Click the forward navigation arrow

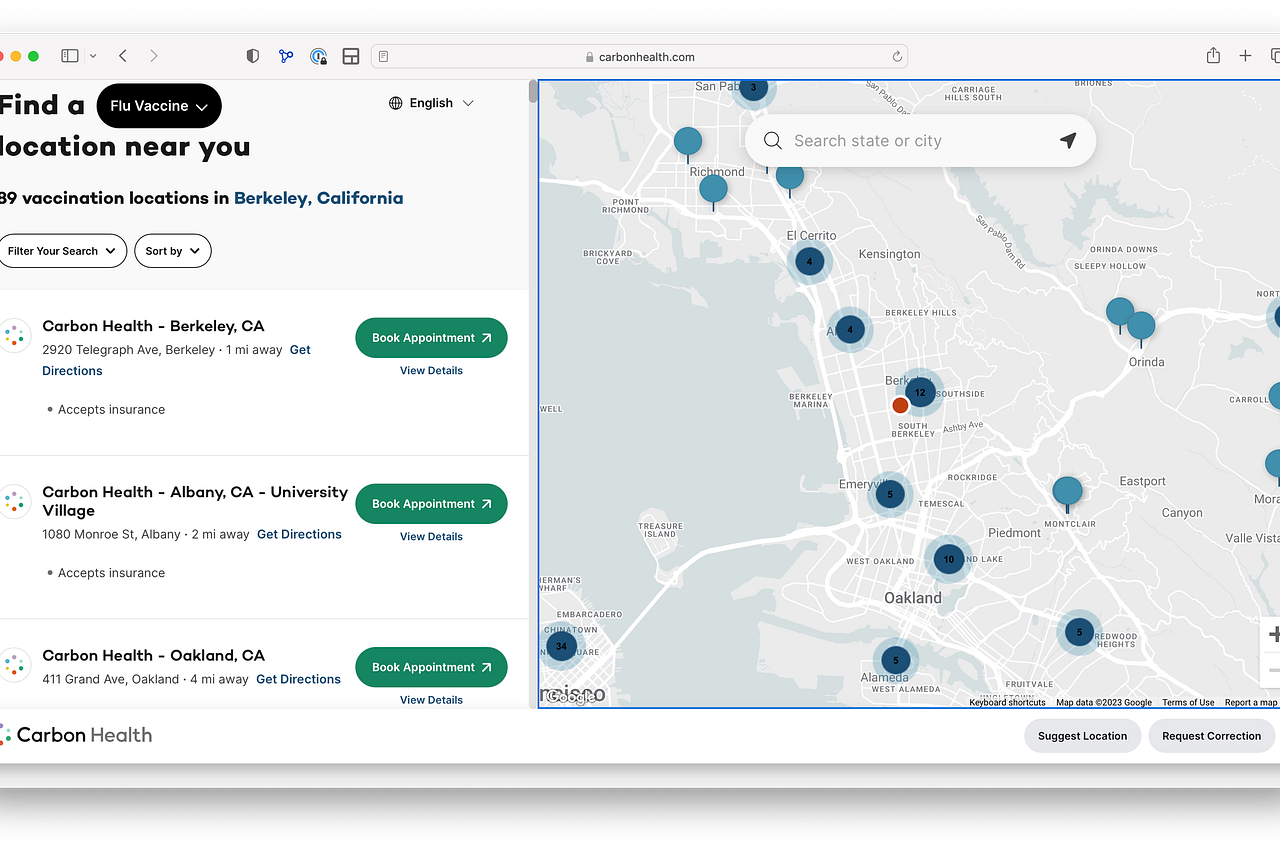153,56
